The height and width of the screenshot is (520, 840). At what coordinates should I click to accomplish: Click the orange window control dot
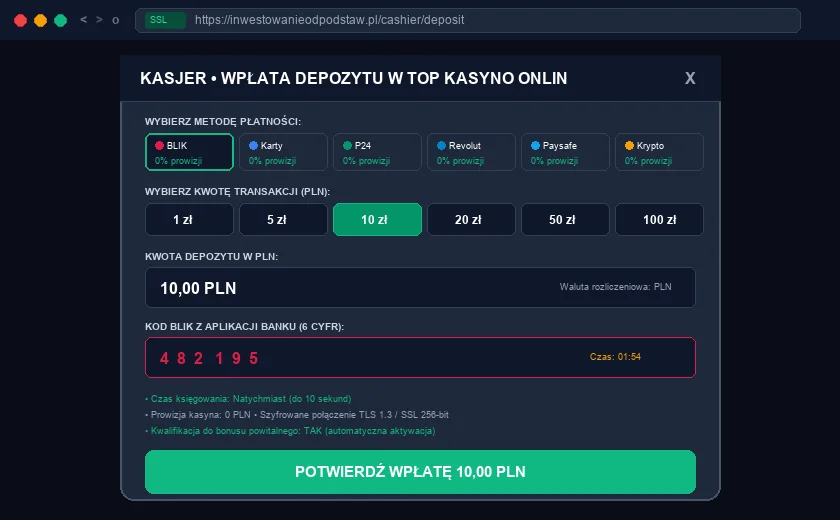(x=40, y=20)
